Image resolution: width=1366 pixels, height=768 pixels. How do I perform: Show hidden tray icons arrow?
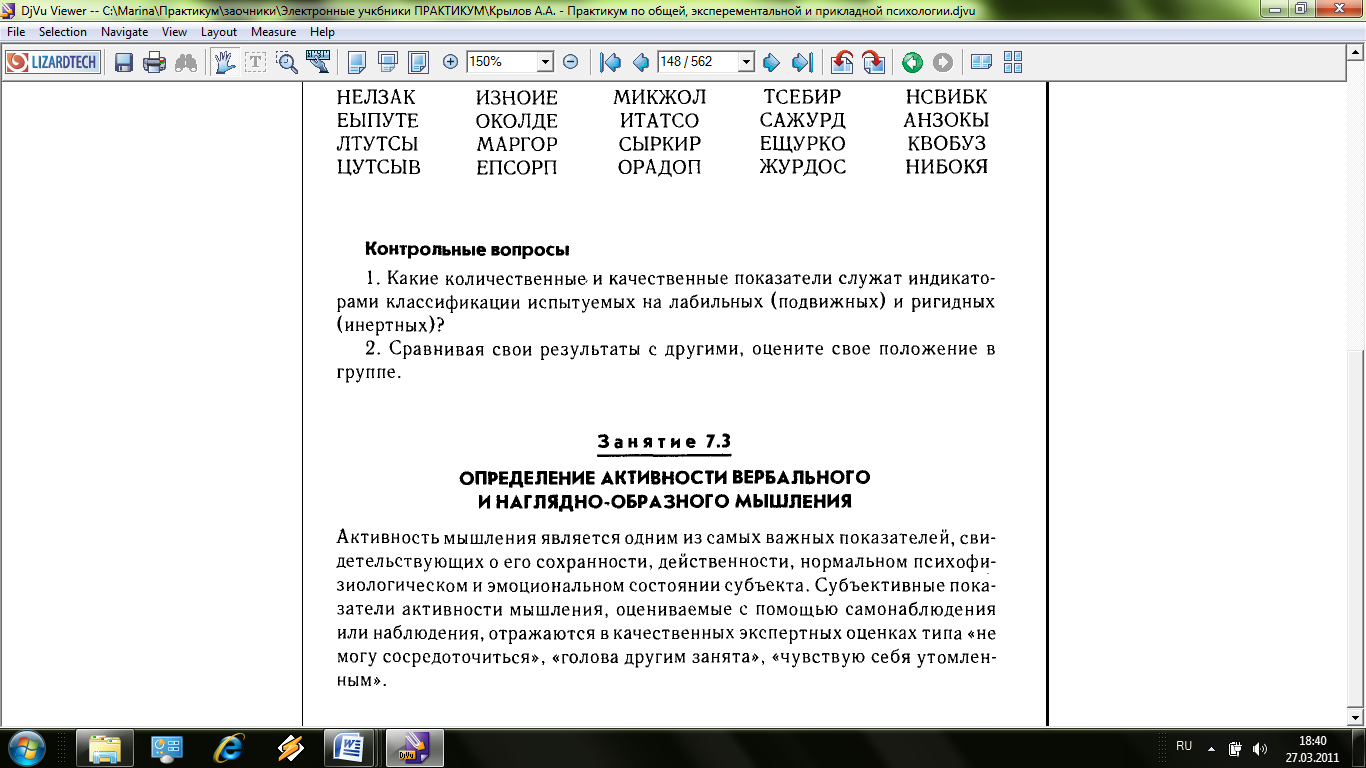click(x=1211, y=748)
